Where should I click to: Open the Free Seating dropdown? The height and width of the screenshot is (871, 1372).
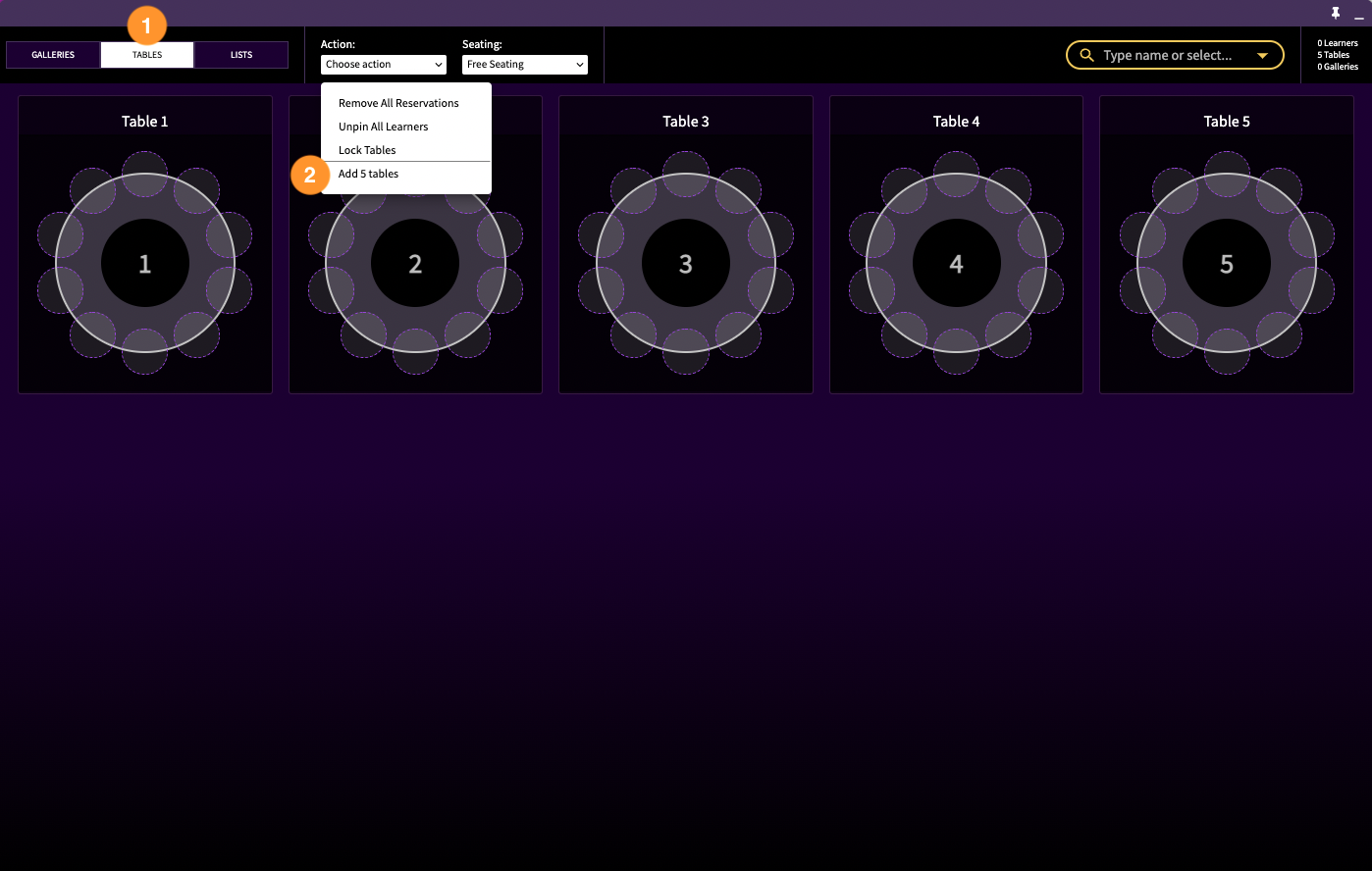(525, 65)
